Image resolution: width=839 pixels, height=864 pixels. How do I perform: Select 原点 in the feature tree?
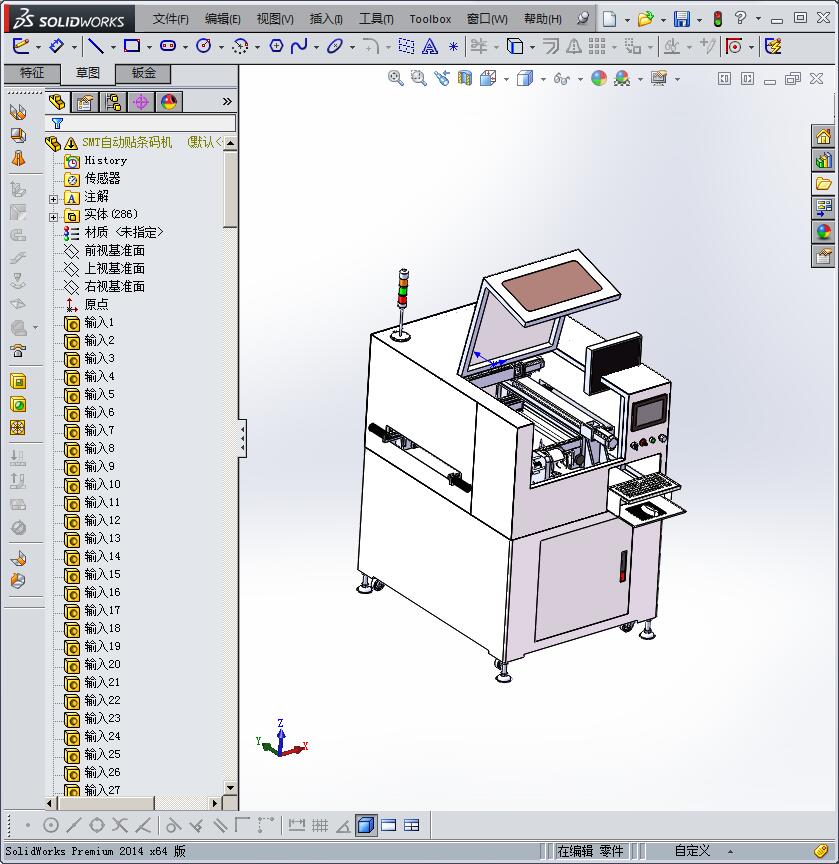coord(96,304)
